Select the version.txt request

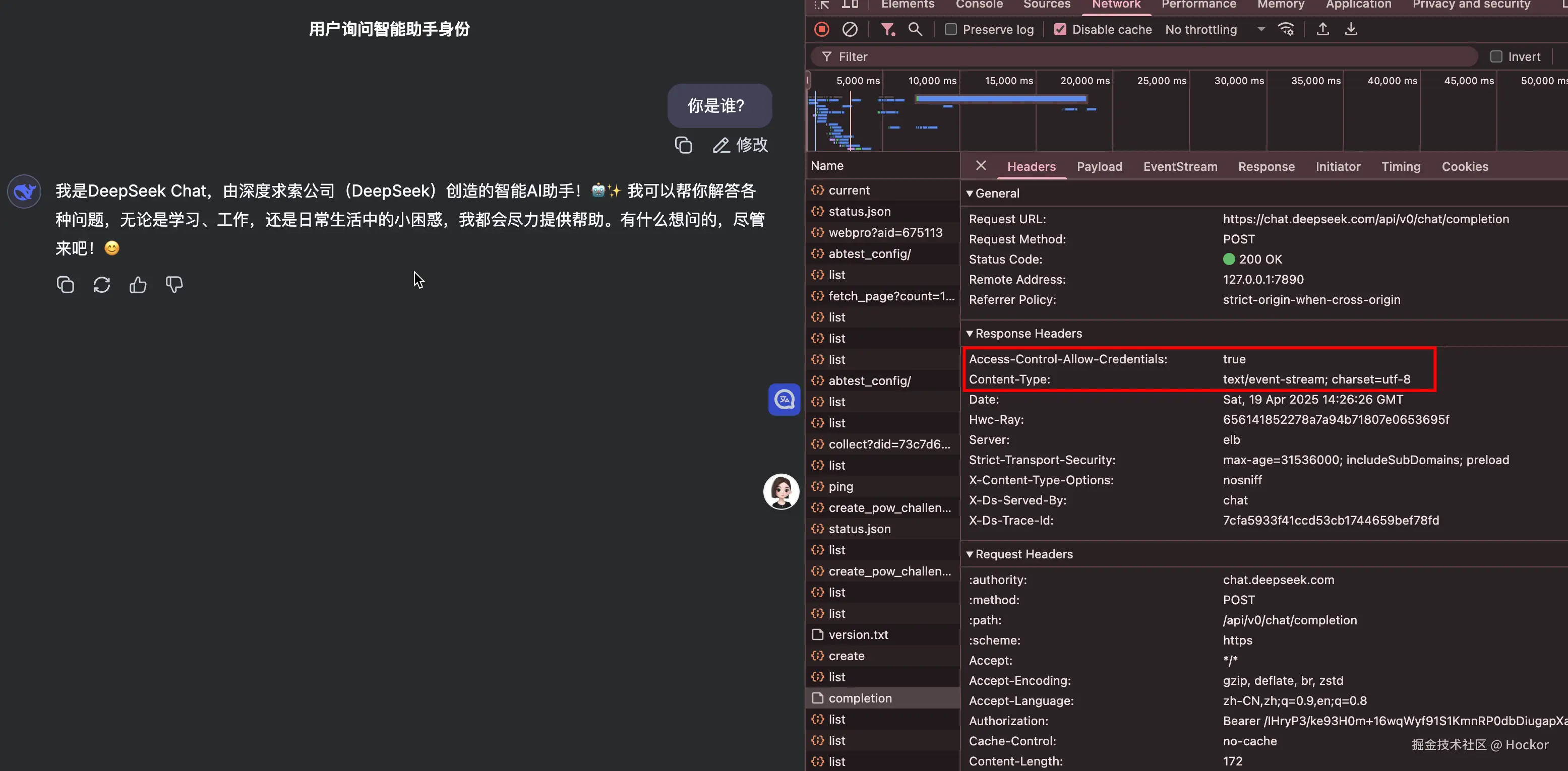point(858,635)
